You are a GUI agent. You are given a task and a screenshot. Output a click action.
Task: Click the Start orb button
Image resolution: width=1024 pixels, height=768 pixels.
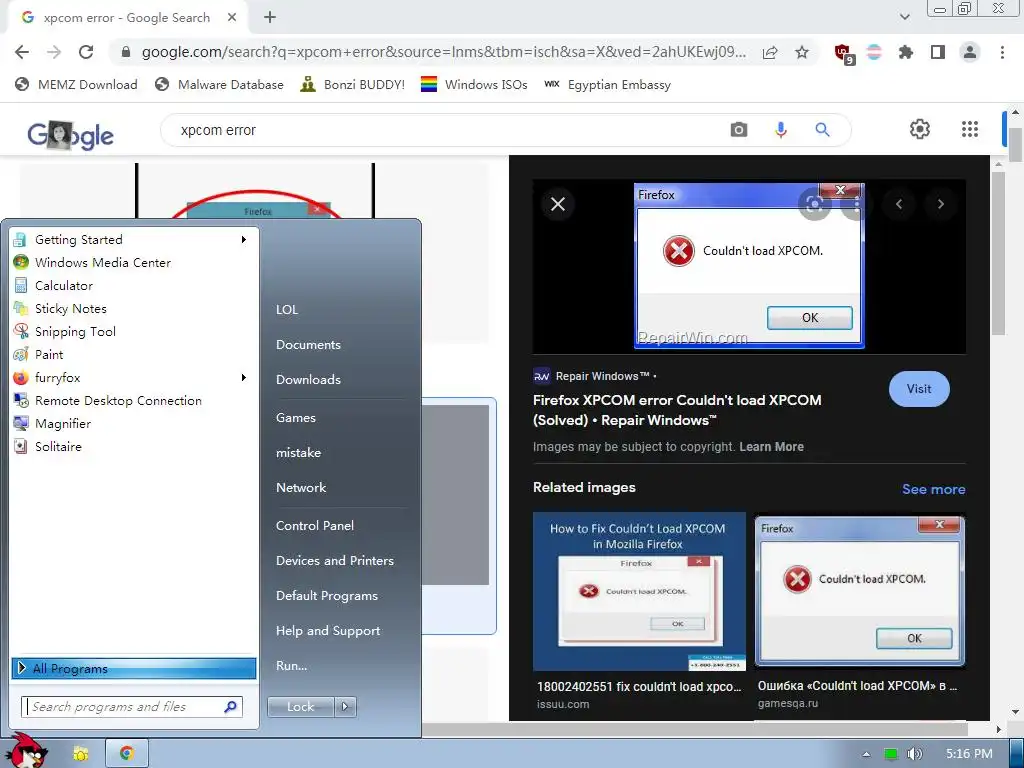(29, 751)
